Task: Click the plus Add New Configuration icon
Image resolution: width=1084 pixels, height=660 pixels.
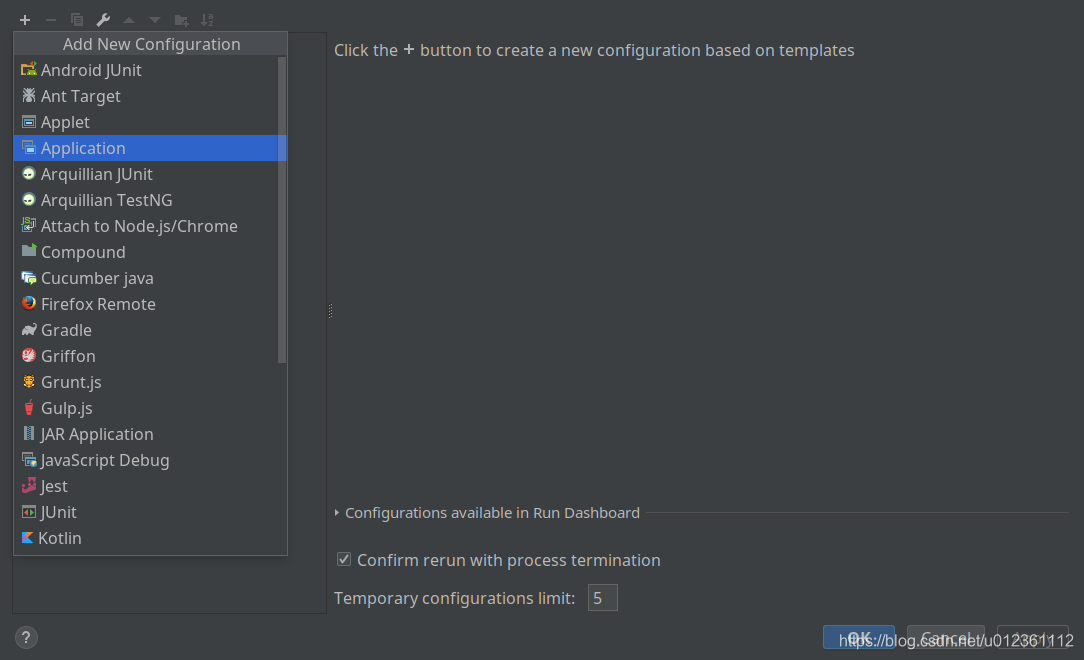Action: (x=25, y=20)
